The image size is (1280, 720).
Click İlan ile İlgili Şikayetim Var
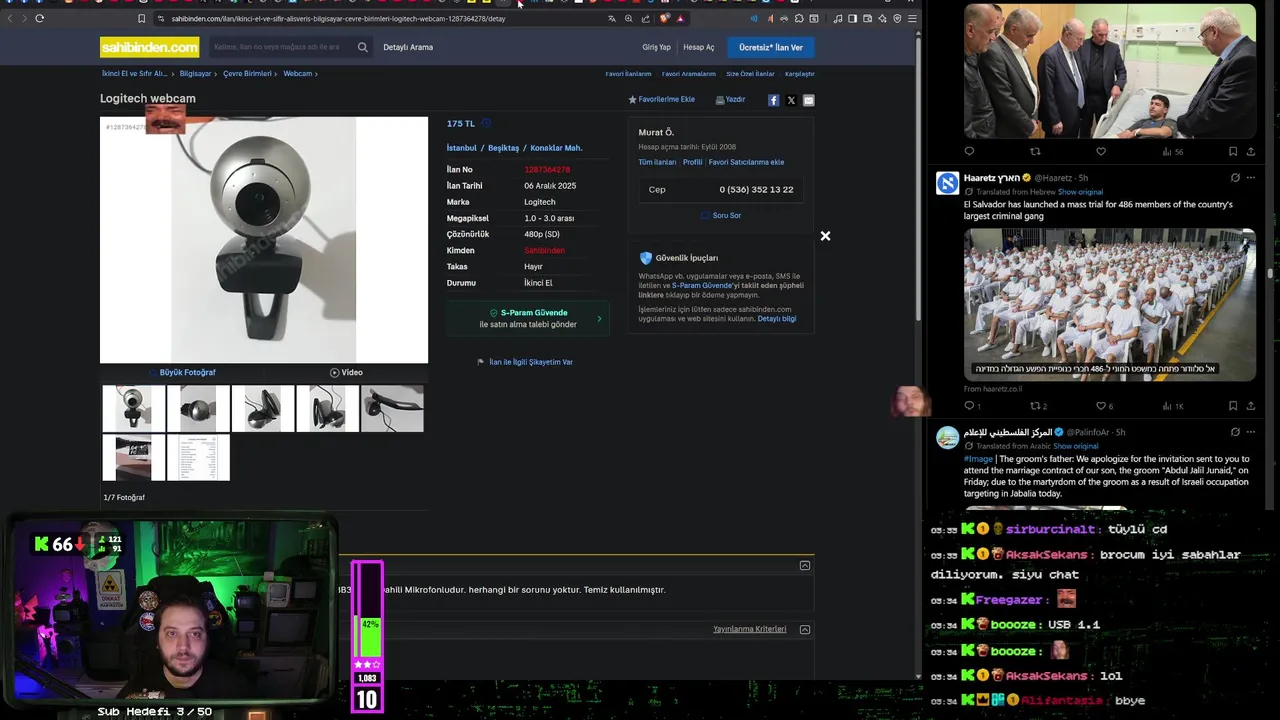click(530, 362)
